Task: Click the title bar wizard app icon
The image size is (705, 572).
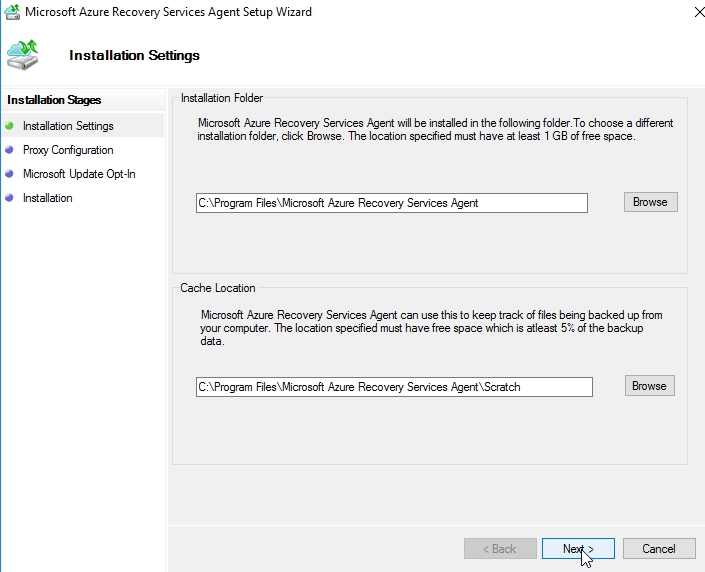Action: click(12, 12)
